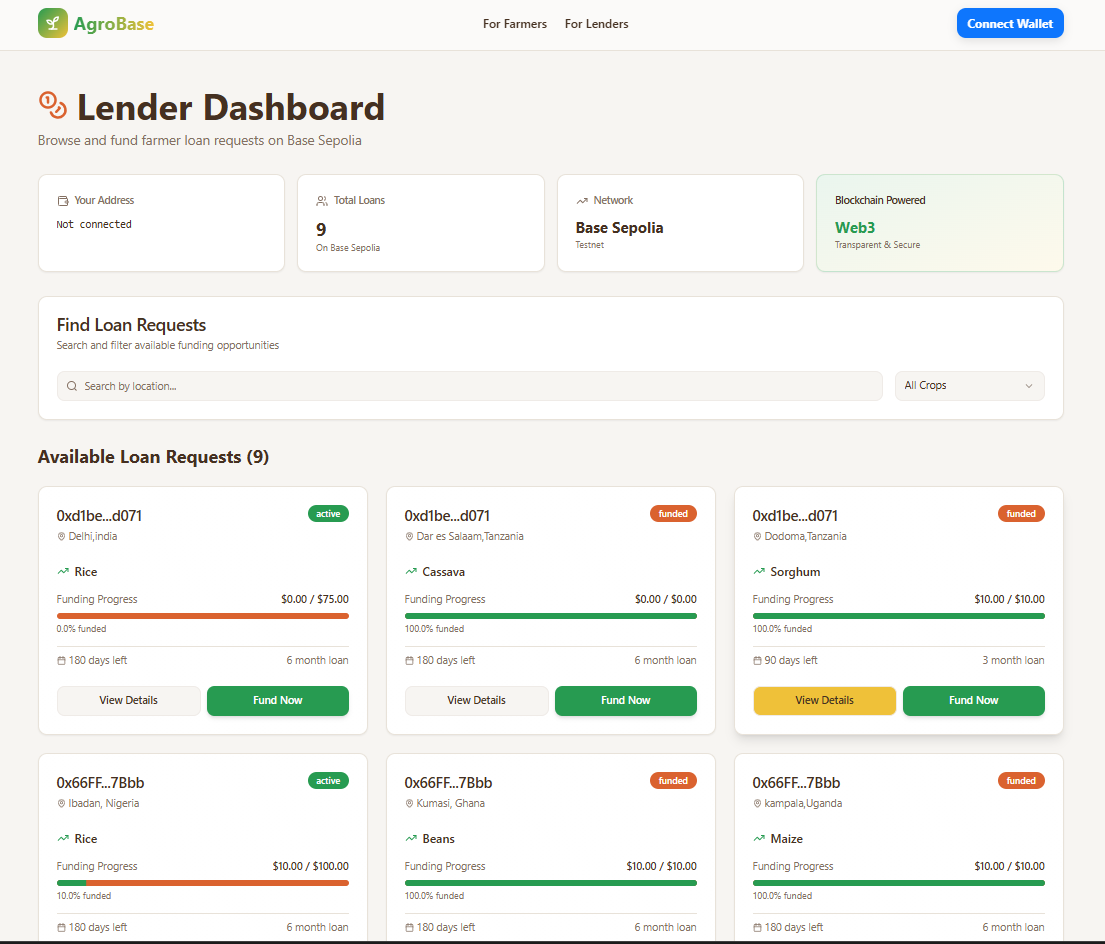Click the users icon next to Total Loans

(322, 201)
